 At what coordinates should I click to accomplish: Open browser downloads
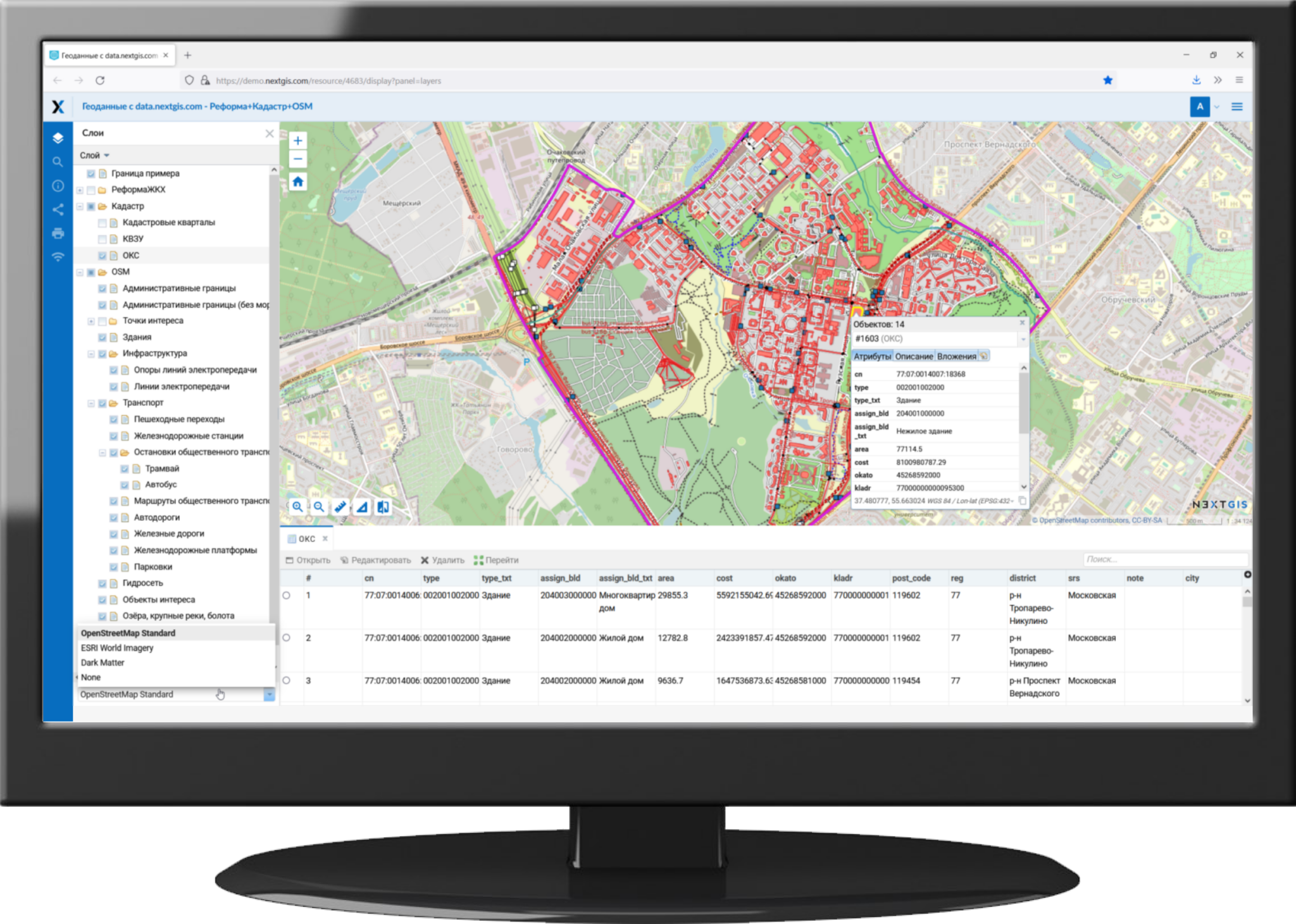pyautogui.click(x=1196, y=80)
